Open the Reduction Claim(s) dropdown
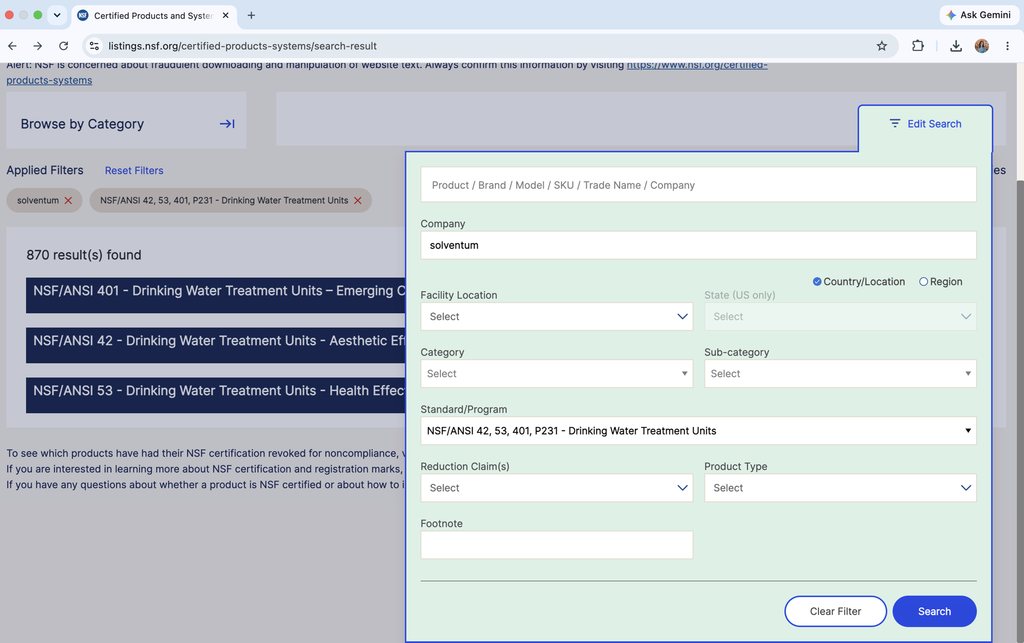Viewport: 1024px width, 643px height. [556, 488]
